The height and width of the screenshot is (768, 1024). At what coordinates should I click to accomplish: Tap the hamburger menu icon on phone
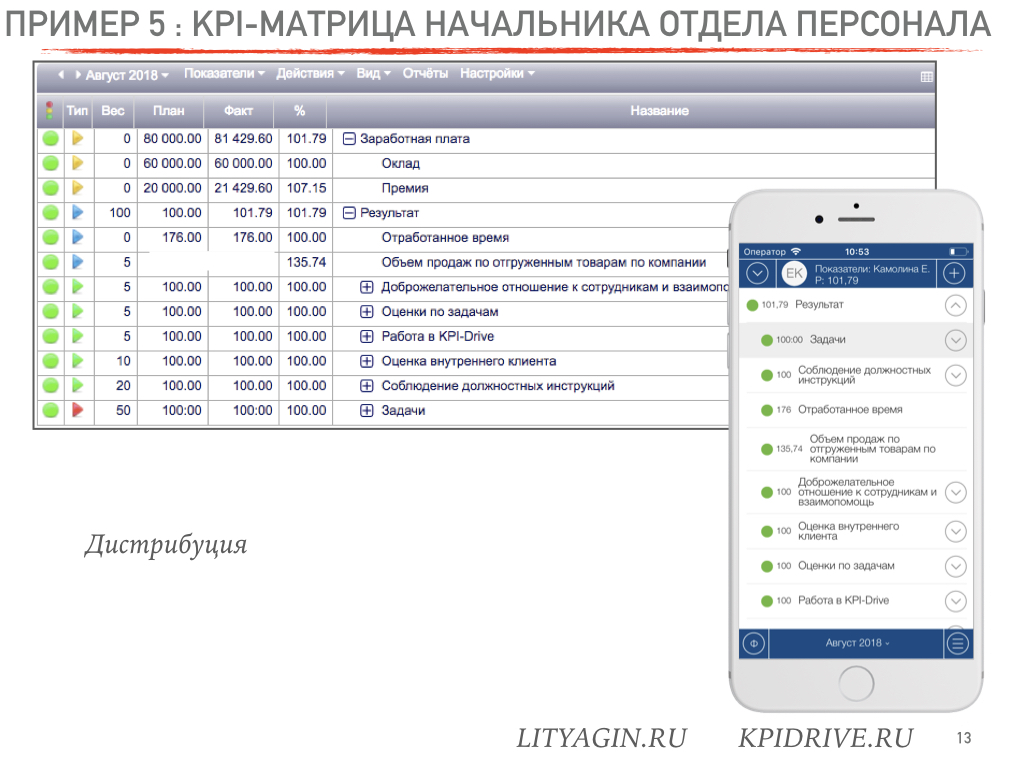(957, 644)
